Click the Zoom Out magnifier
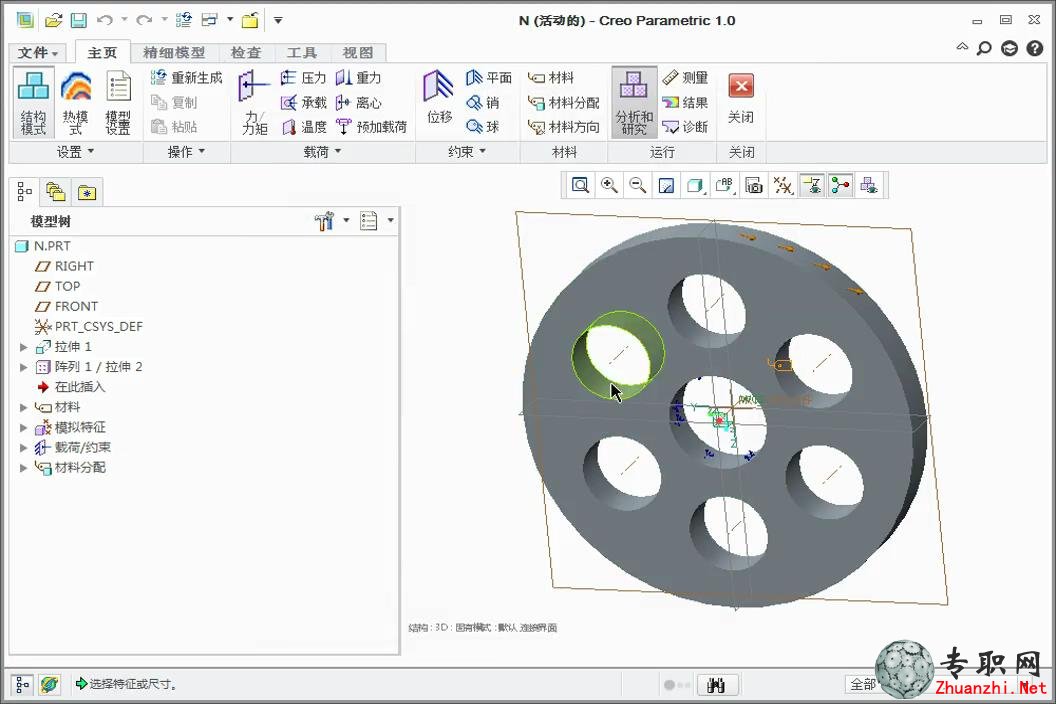The image size is (1056, 704). (x=638, y=185)
